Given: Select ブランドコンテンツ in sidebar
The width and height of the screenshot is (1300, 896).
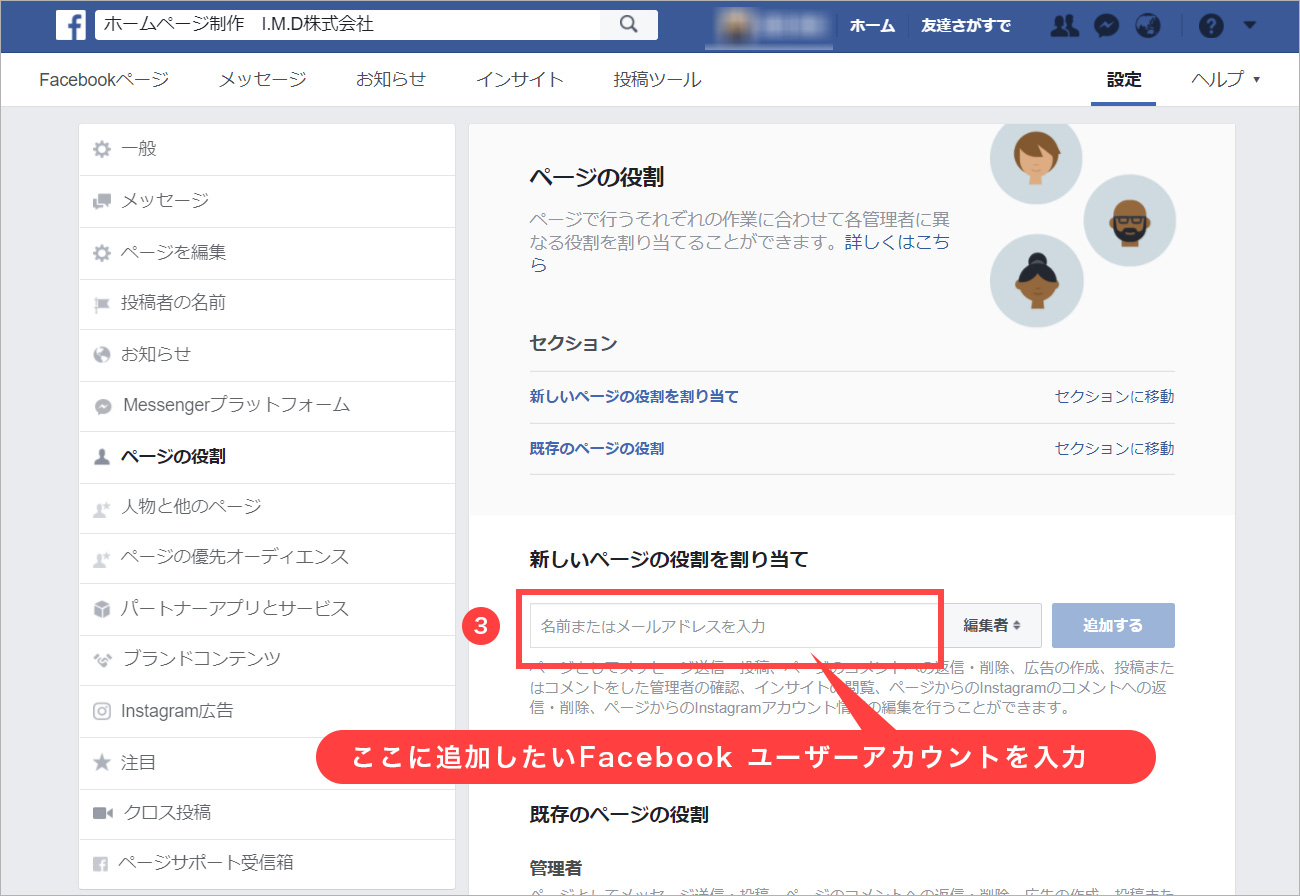Looking at the screenshot, I should [267, 660].
